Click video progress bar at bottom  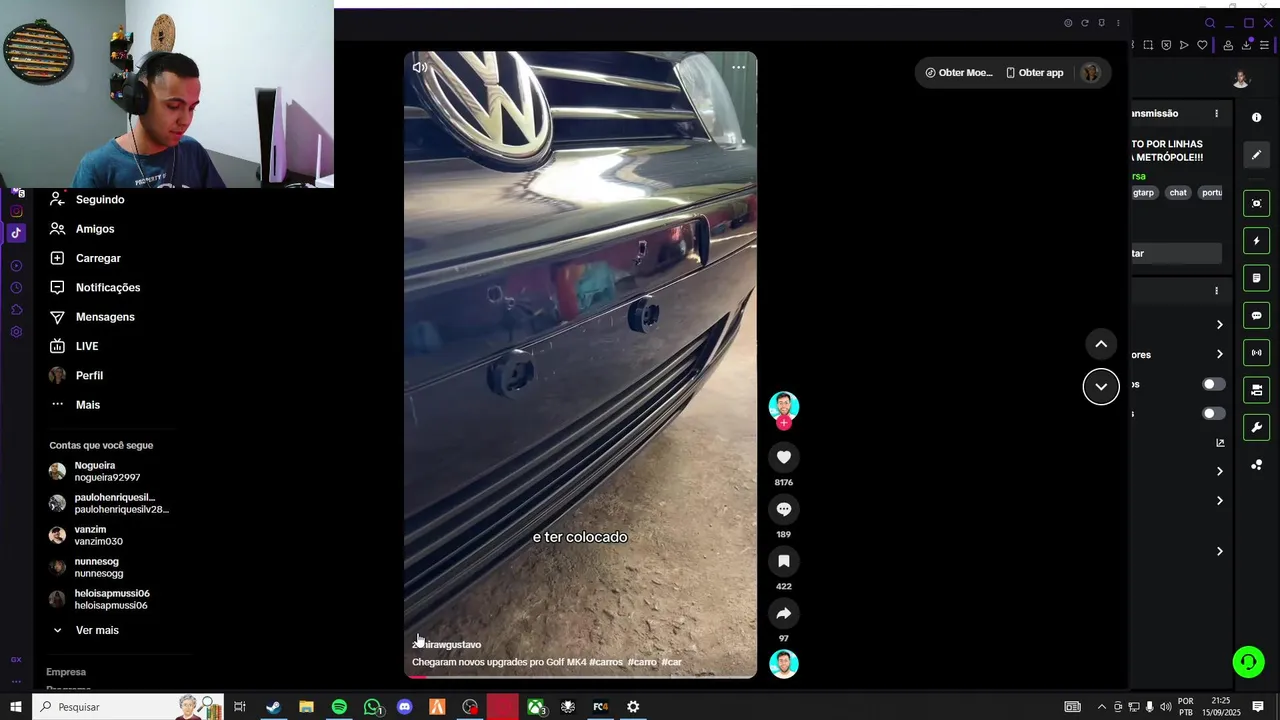[580, 677]
